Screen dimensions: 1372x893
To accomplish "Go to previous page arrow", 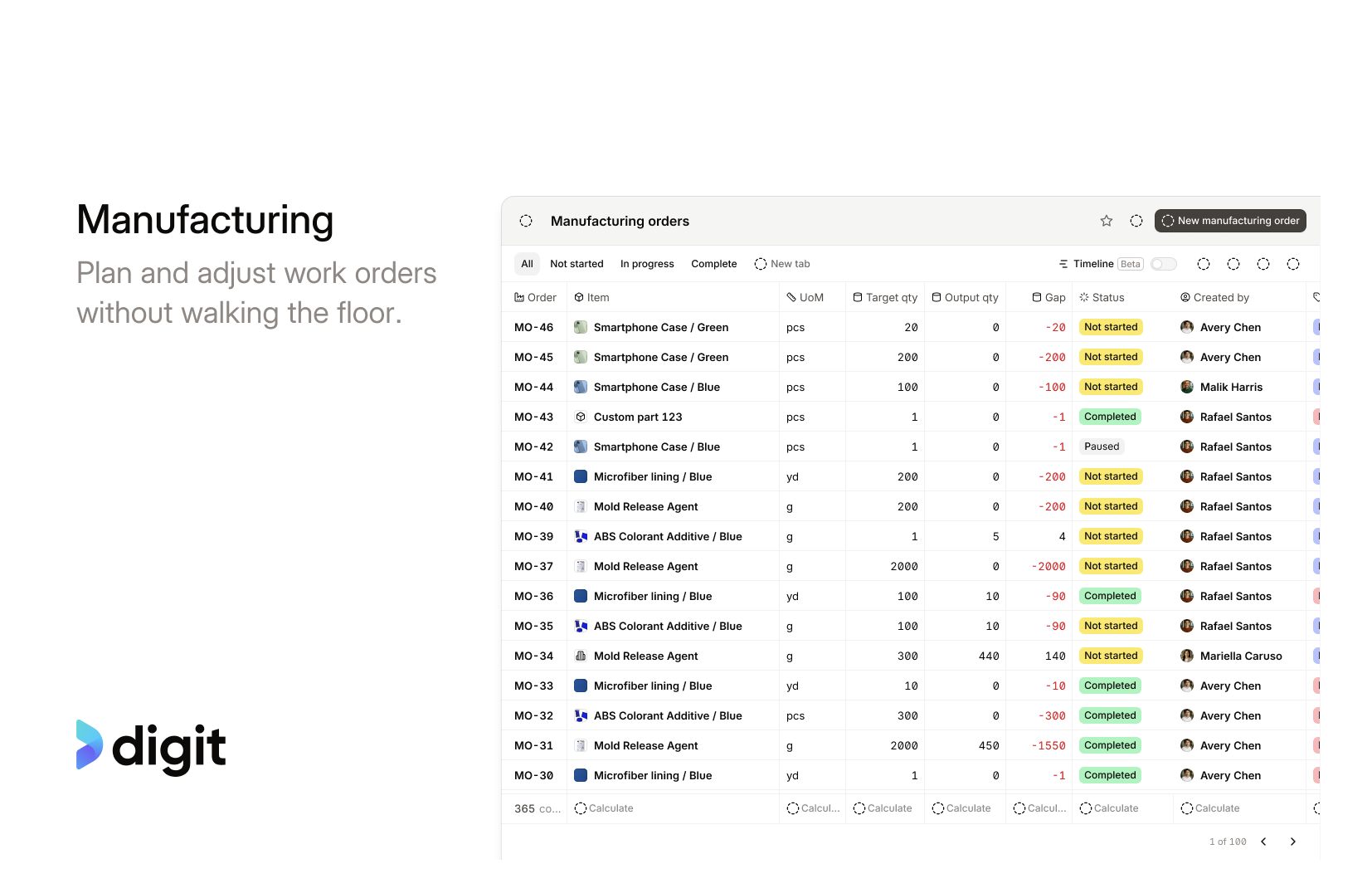I will point(1263,842).
